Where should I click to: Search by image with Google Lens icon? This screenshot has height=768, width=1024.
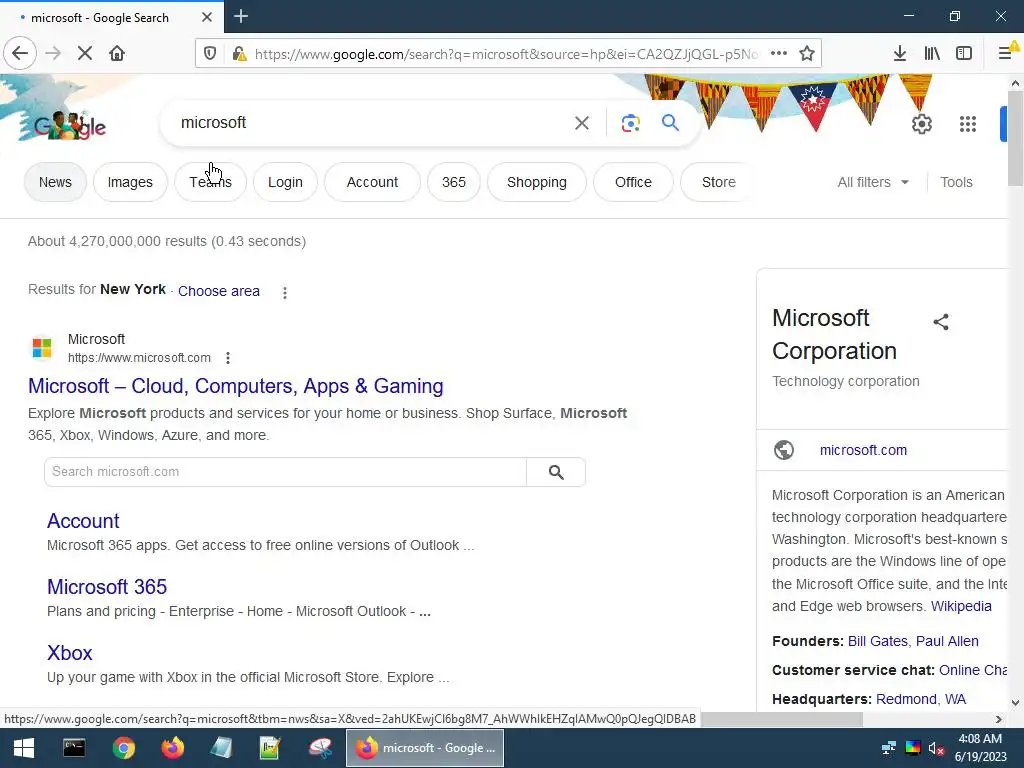pyautogui.click(x=631, y=123)
